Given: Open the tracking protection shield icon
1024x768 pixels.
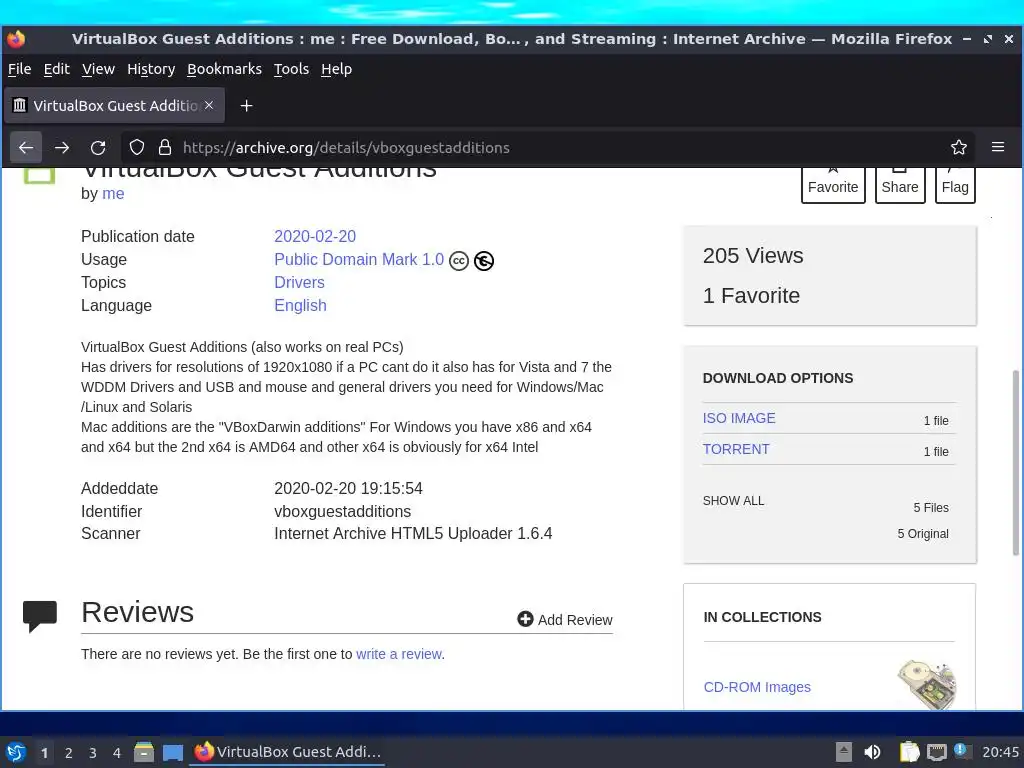Looking at the screenshot, I should 136,148.
